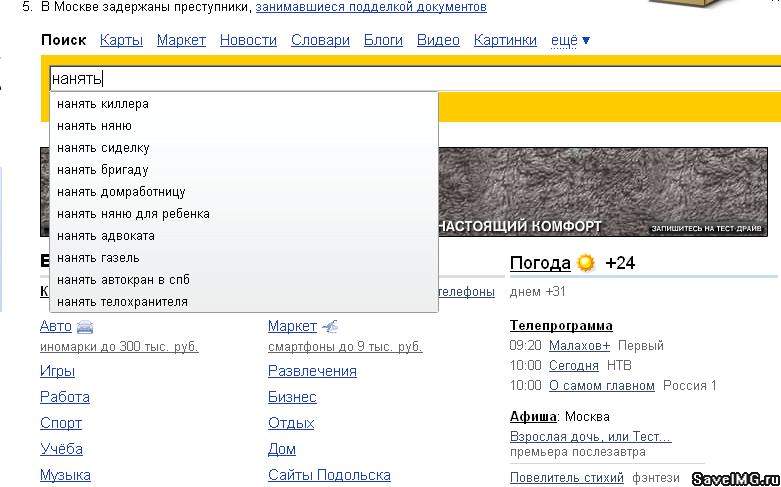The height and width of the screenshot is (487, 781).
Task: Open the Авто category link
Action: coord(56,326)
